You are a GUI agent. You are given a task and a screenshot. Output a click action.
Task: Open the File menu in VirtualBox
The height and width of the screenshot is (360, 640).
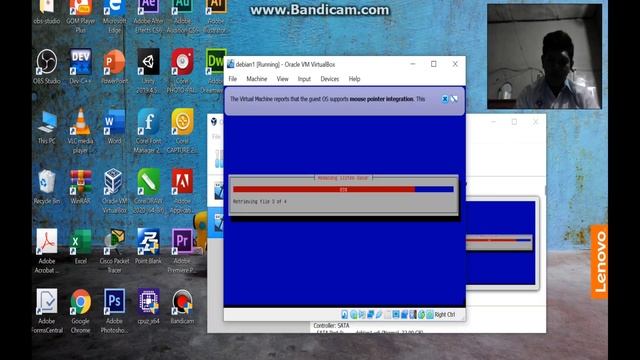click(233, 79)
